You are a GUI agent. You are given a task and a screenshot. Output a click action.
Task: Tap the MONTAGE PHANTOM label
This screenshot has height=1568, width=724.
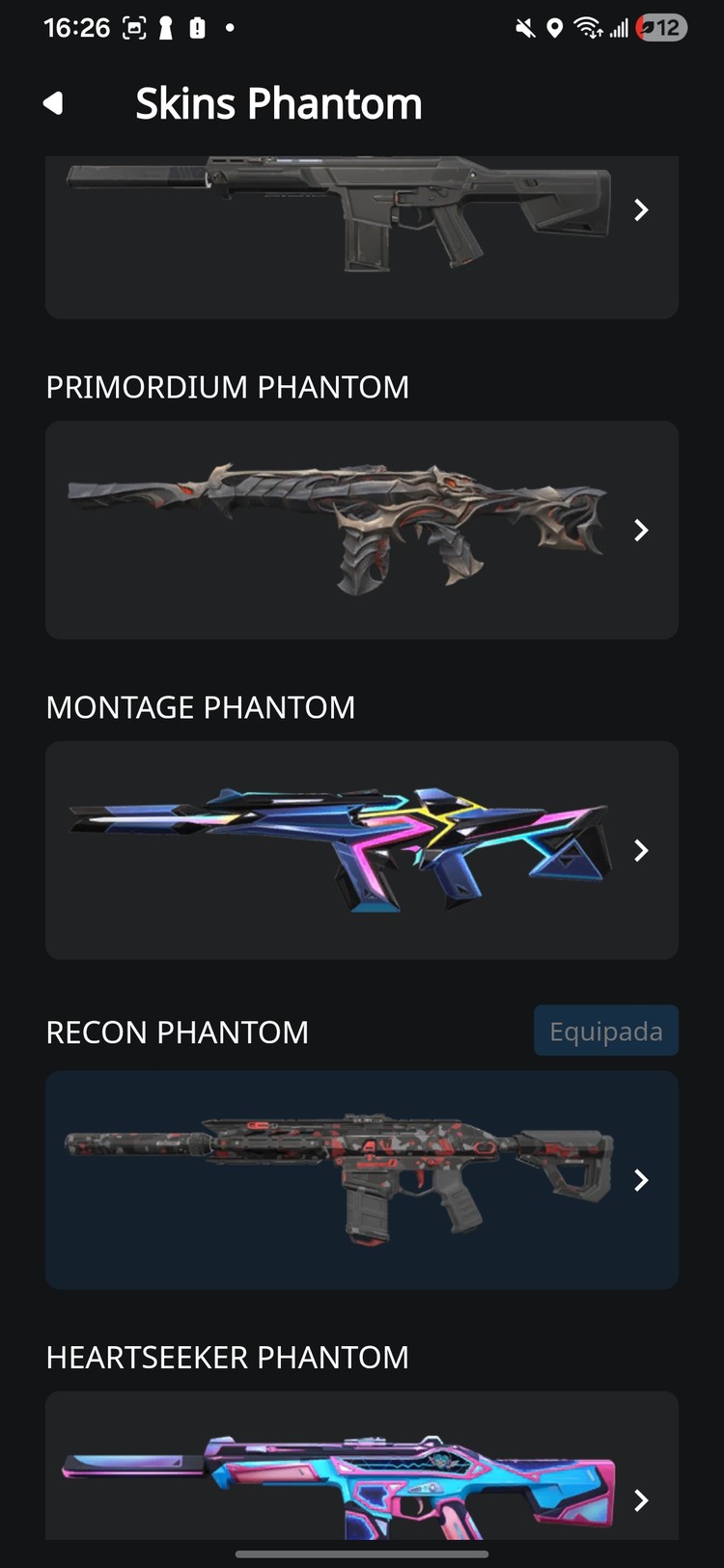point(201,707)
